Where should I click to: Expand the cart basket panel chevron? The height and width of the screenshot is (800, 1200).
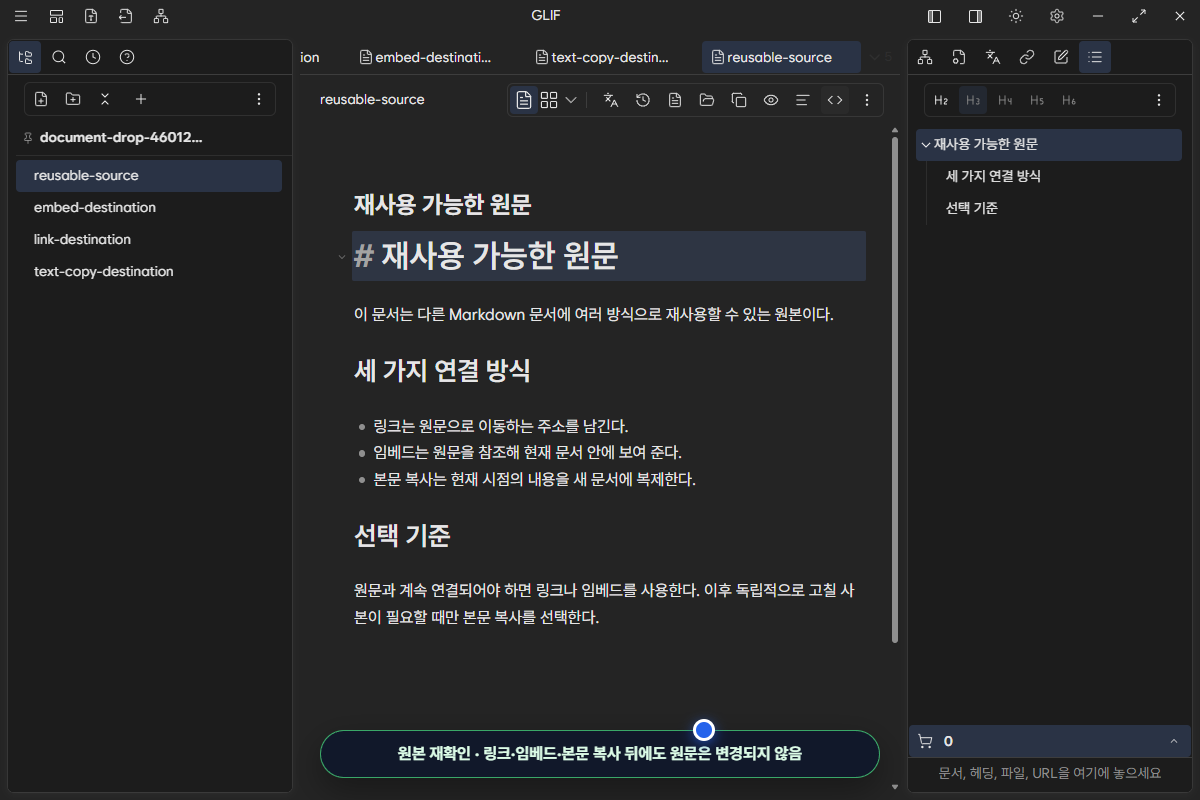click(x=1173, y=741)
